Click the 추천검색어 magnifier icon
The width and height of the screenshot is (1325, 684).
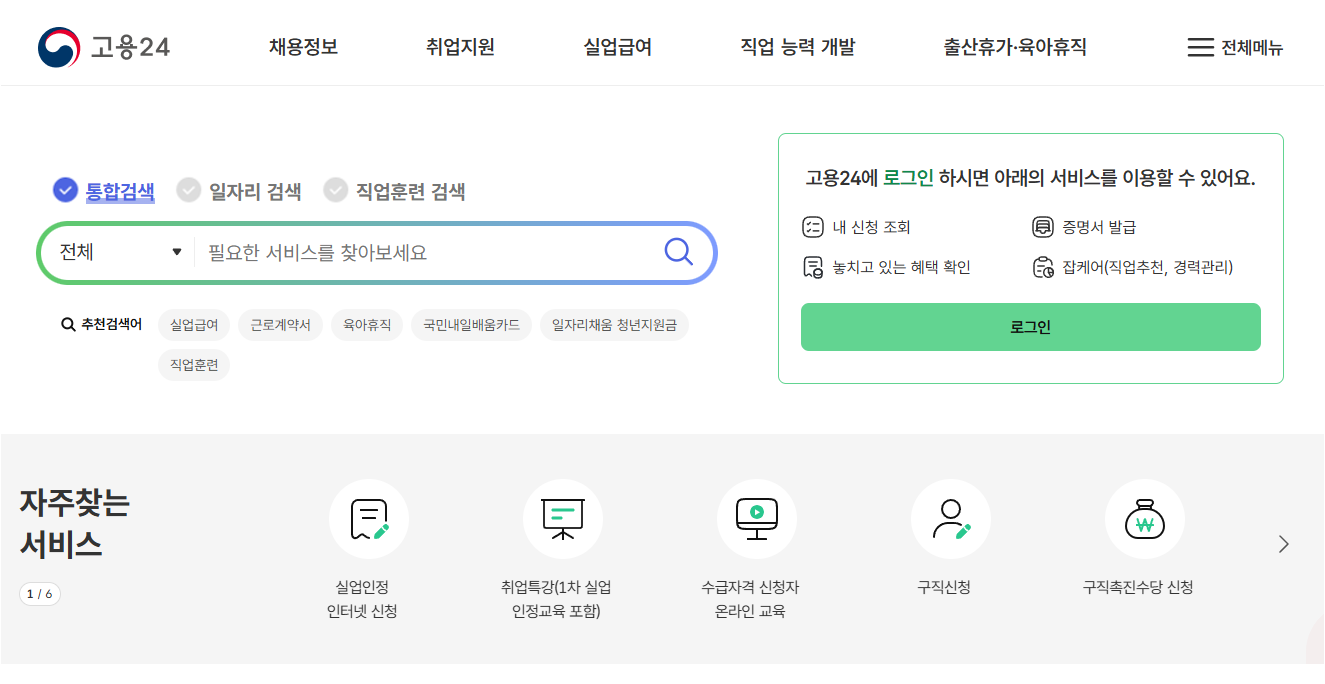tap(68, 324)
